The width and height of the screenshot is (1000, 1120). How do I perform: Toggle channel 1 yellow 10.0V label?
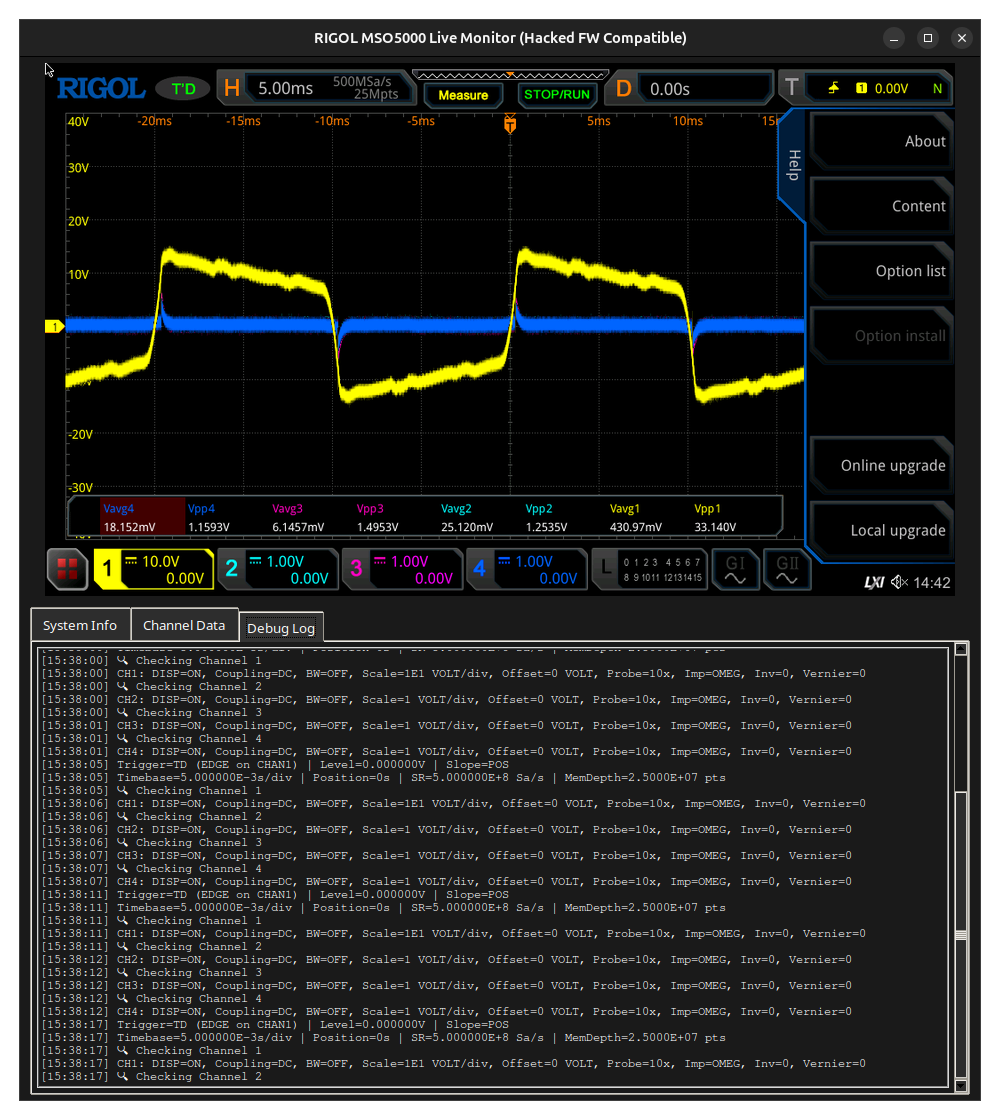154,569
